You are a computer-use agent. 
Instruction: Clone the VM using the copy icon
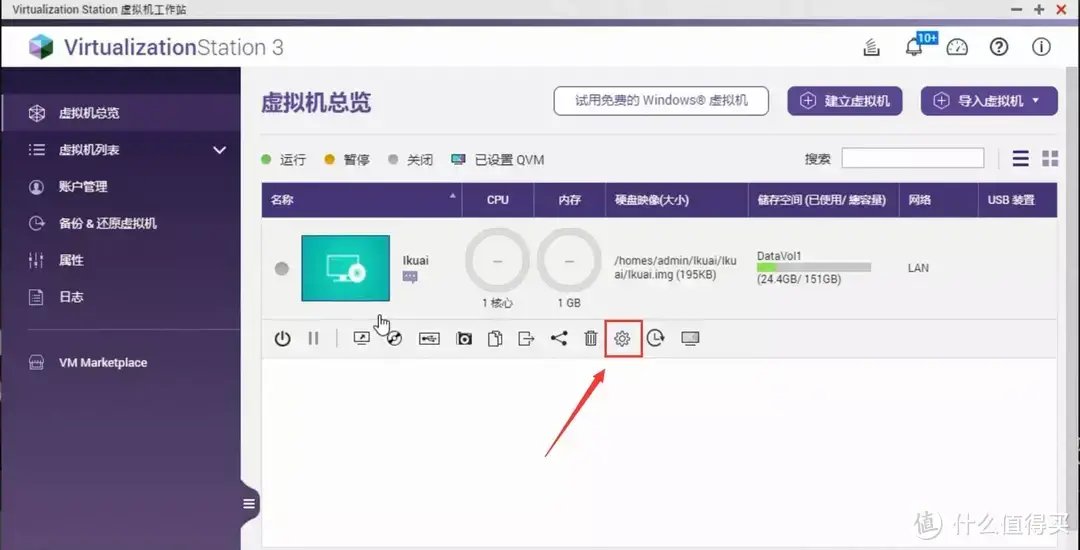coord(495,339)
